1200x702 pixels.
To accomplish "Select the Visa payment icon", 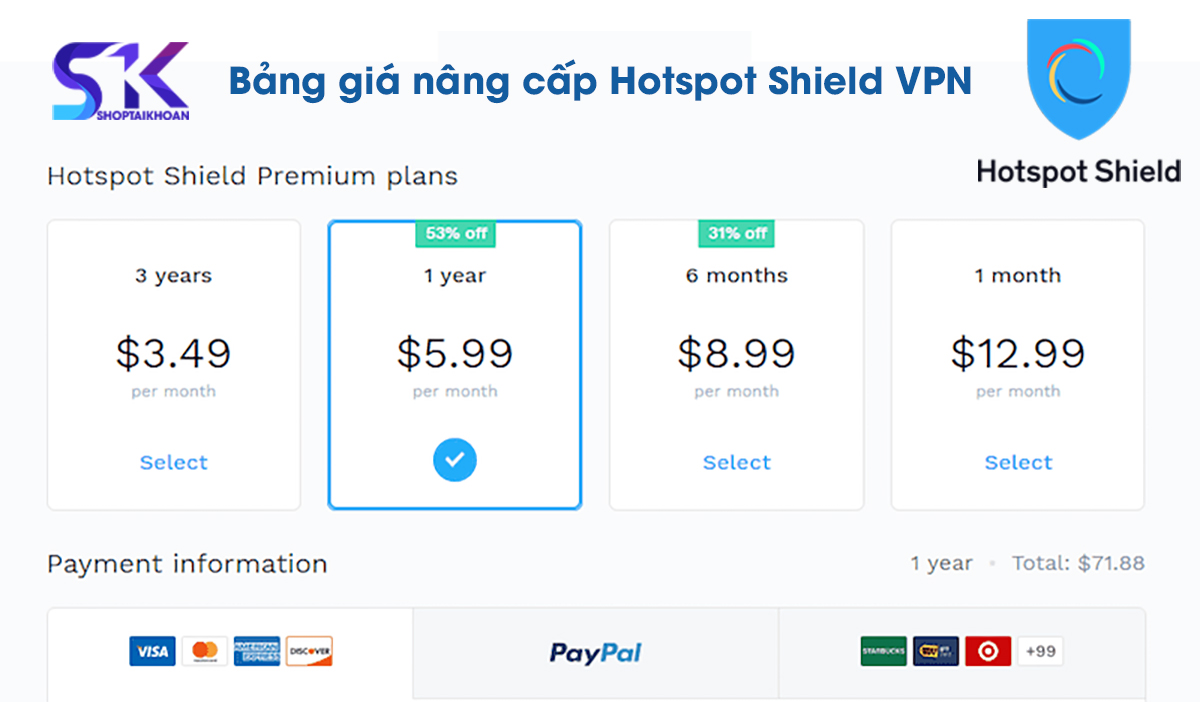I will click(152, 651).
